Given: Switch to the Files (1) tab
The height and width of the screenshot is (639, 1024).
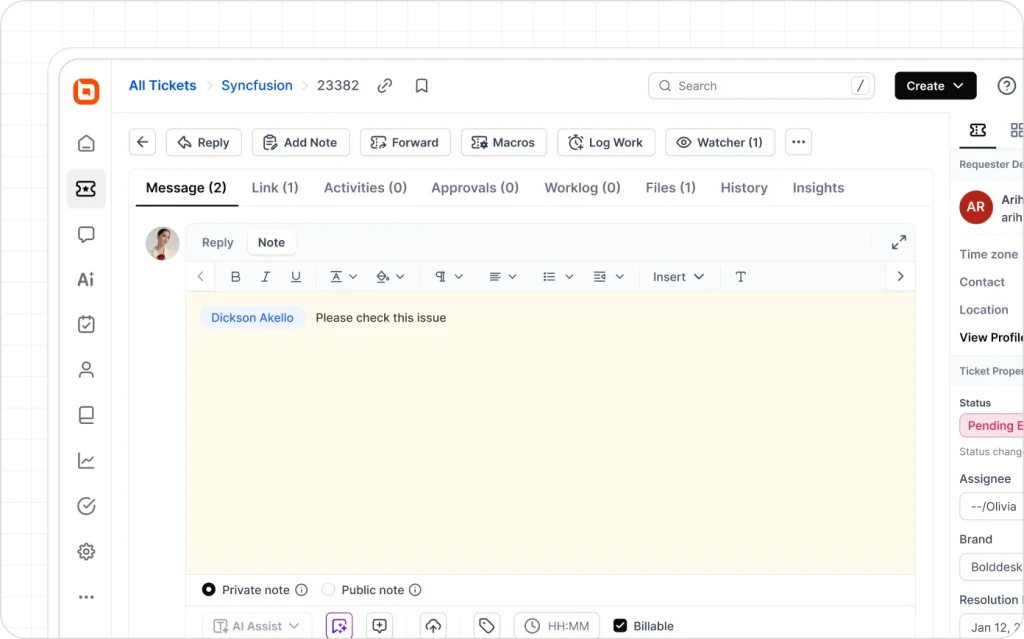Looking at the screenshot, I should tap(670, 188).
